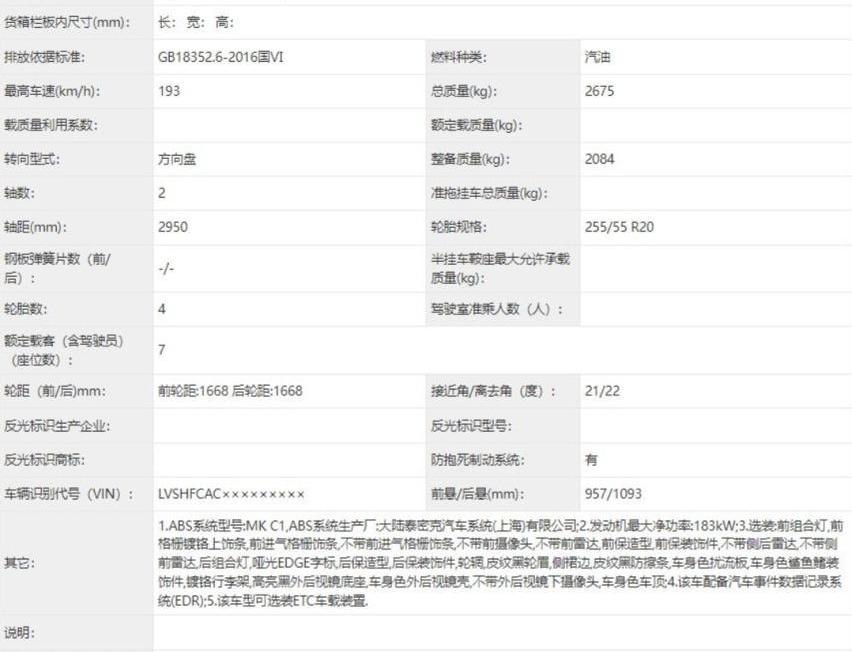Click the 接近角/离去角 label
The height and width of the screenshot is (652, 852).
(493, 391)
